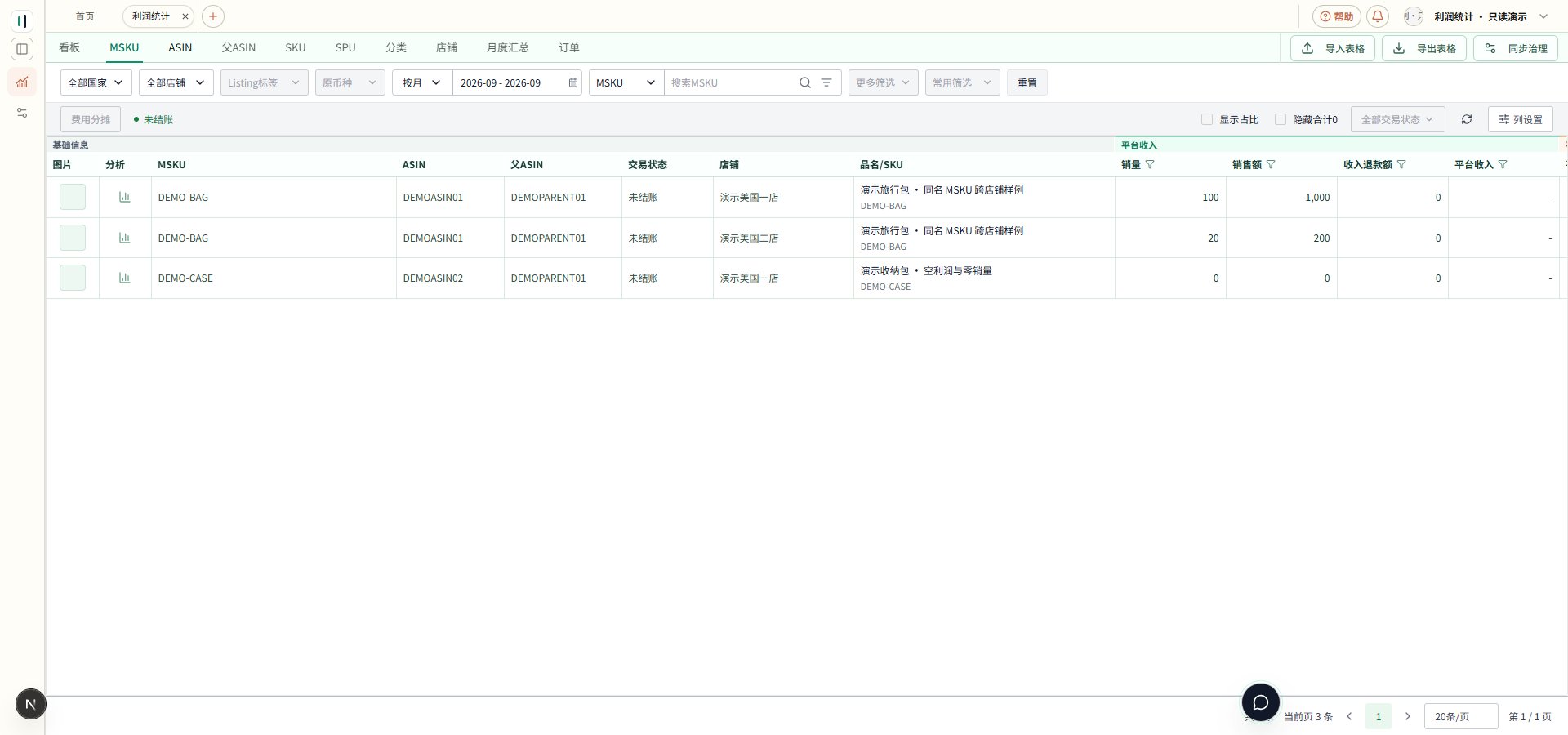Viewport: 1568px width, 735px height.
Task: Open the date range calendar icon
Action: [573, 82]
